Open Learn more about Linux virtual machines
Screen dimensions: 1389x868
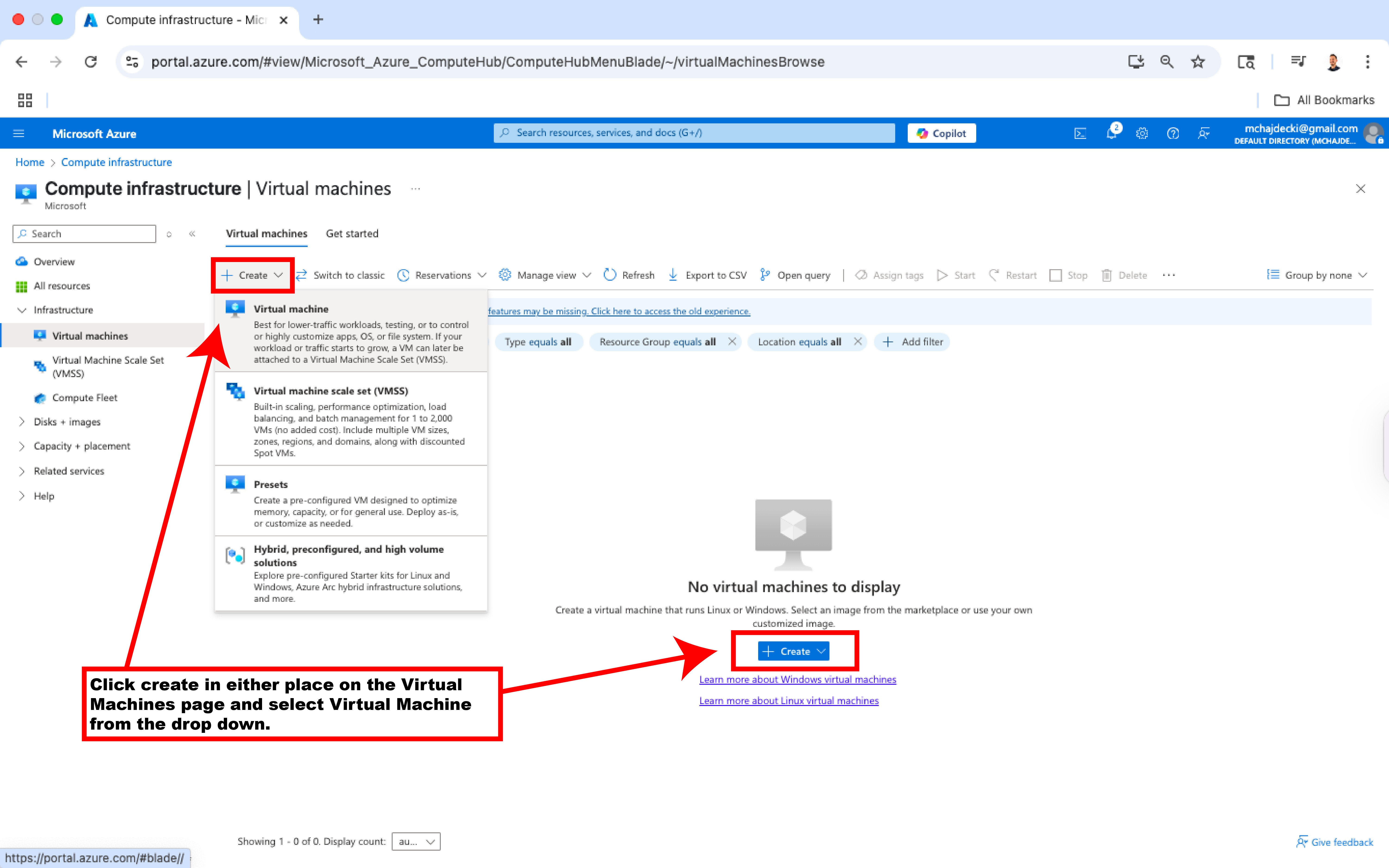(789, 701)
